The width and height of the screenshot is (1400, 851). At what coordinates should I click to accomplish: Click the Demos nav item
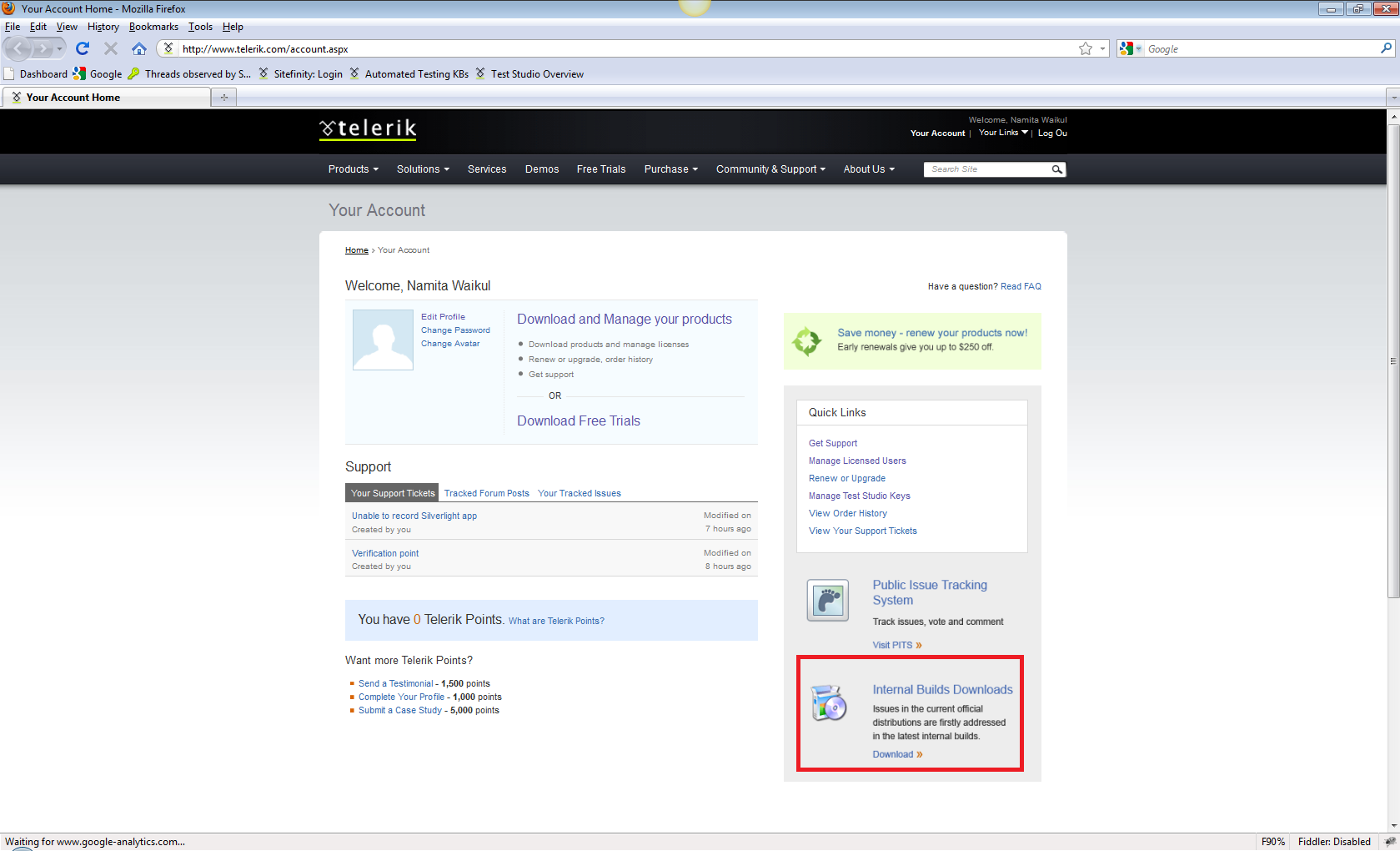coord(542,169)
